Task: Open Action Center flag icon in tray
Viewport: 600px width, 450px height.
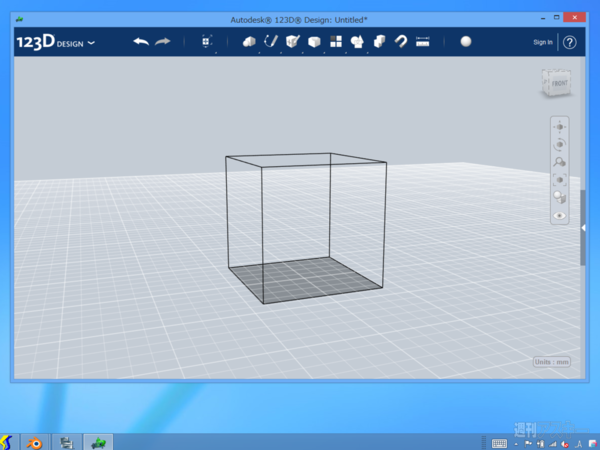Action: tap(528, 444)
